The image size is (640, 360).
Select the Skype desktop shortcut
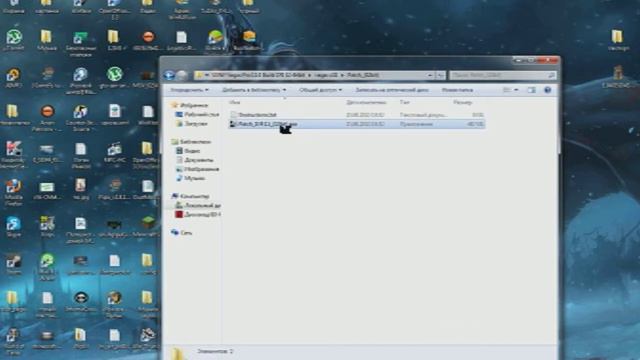point(13,227)
